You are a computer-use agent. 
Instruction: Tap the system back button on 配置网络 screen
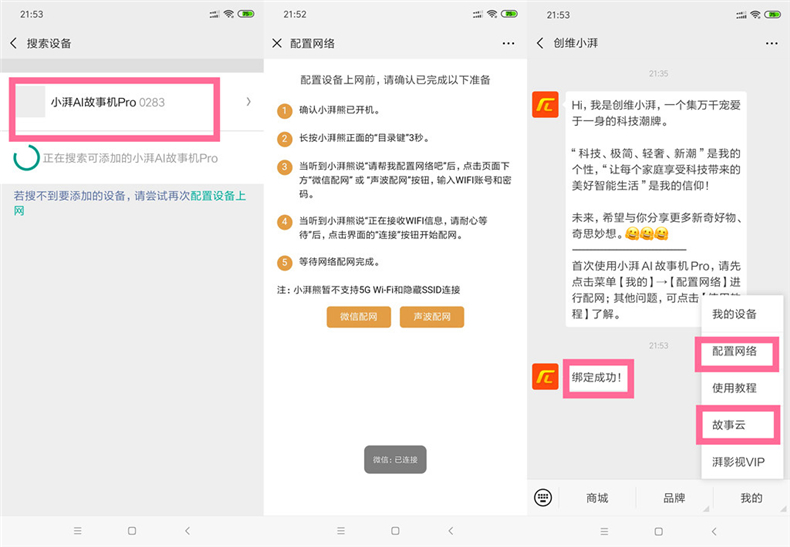pos(451,531)
